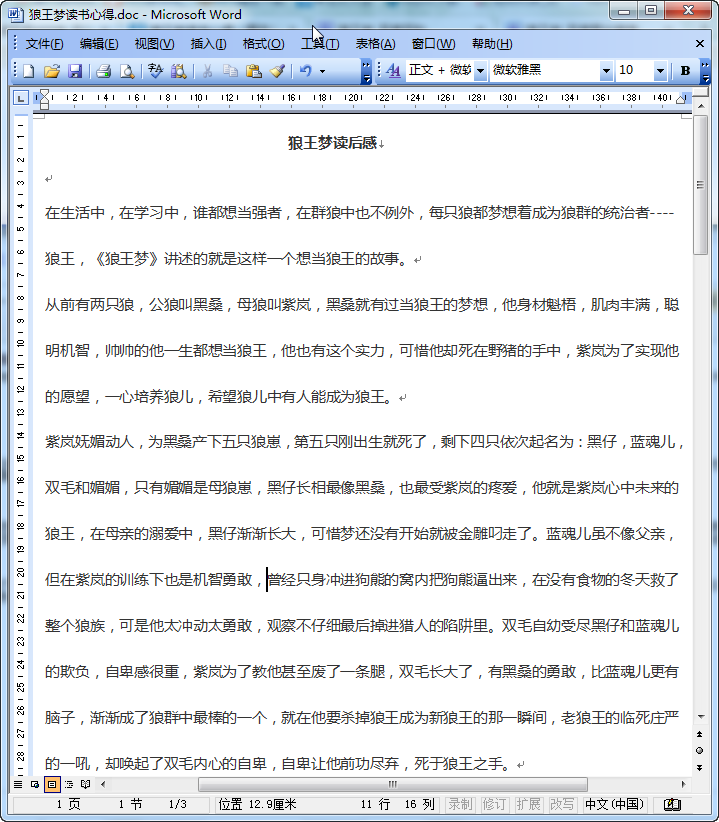Apply bold with the B button
The width and height of the screenshot is (719, 822).
pyautogui.click(x=685, y=71)
